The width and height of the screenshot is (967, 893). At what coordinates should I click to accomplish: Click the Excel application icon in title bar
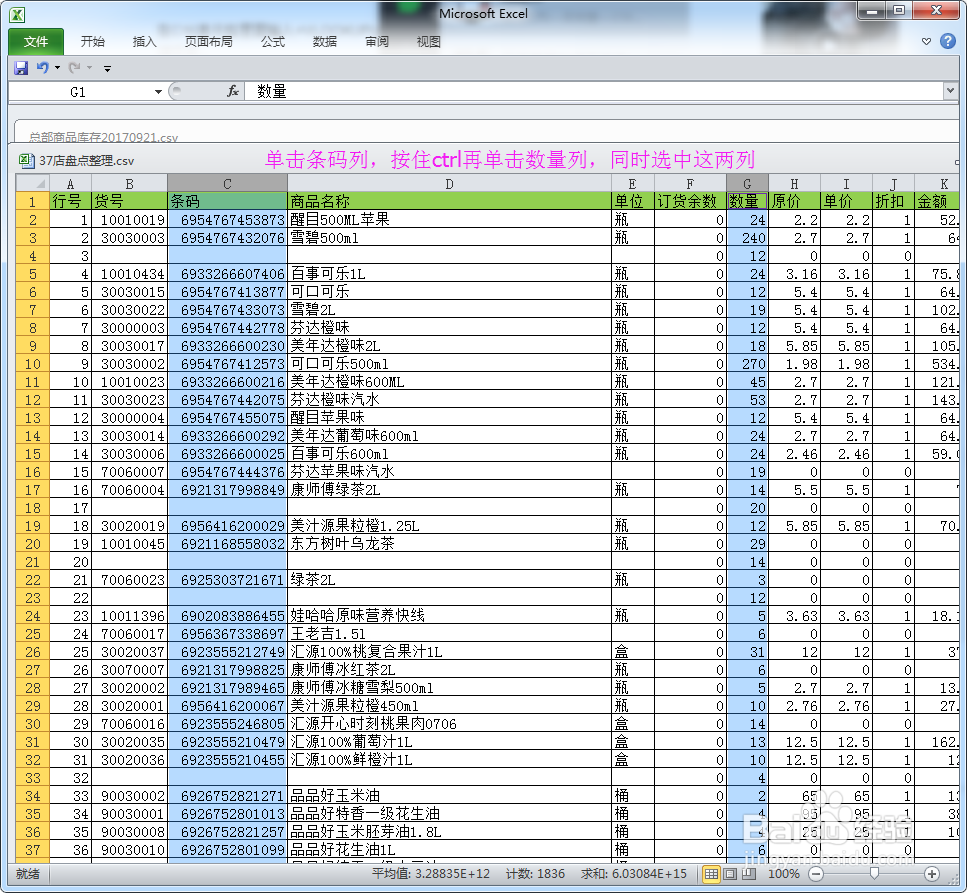(x=17, y=15)
